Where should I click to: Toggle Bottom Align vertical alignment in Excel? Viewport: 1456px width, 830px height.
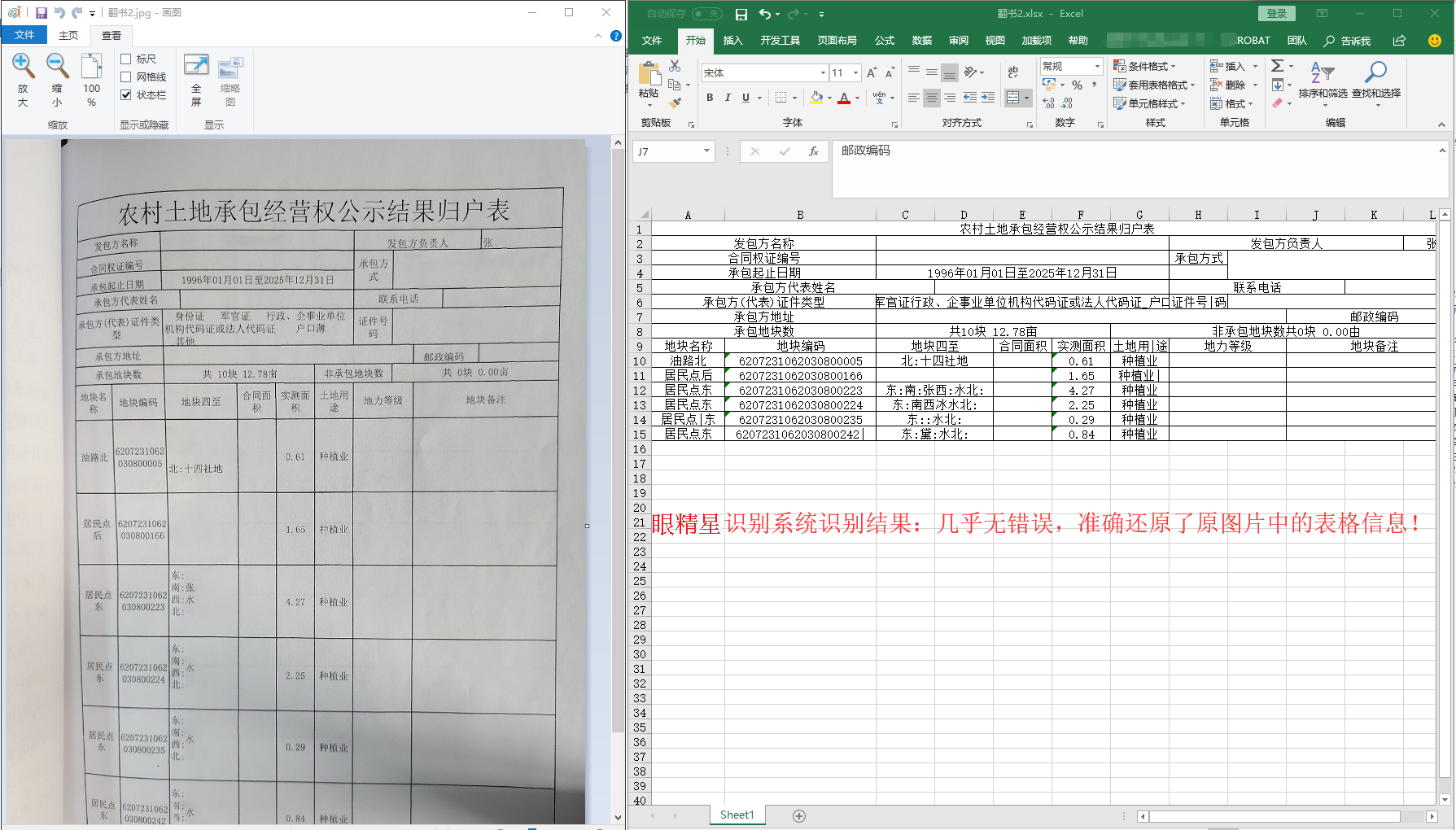[950, 72]
